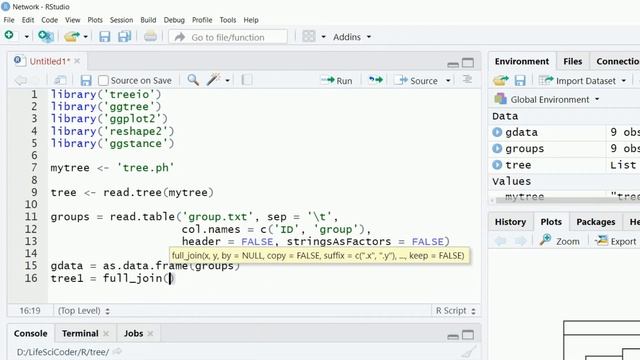
Task: Minimize the source editor pane
Action: click(x=453, y=64)
